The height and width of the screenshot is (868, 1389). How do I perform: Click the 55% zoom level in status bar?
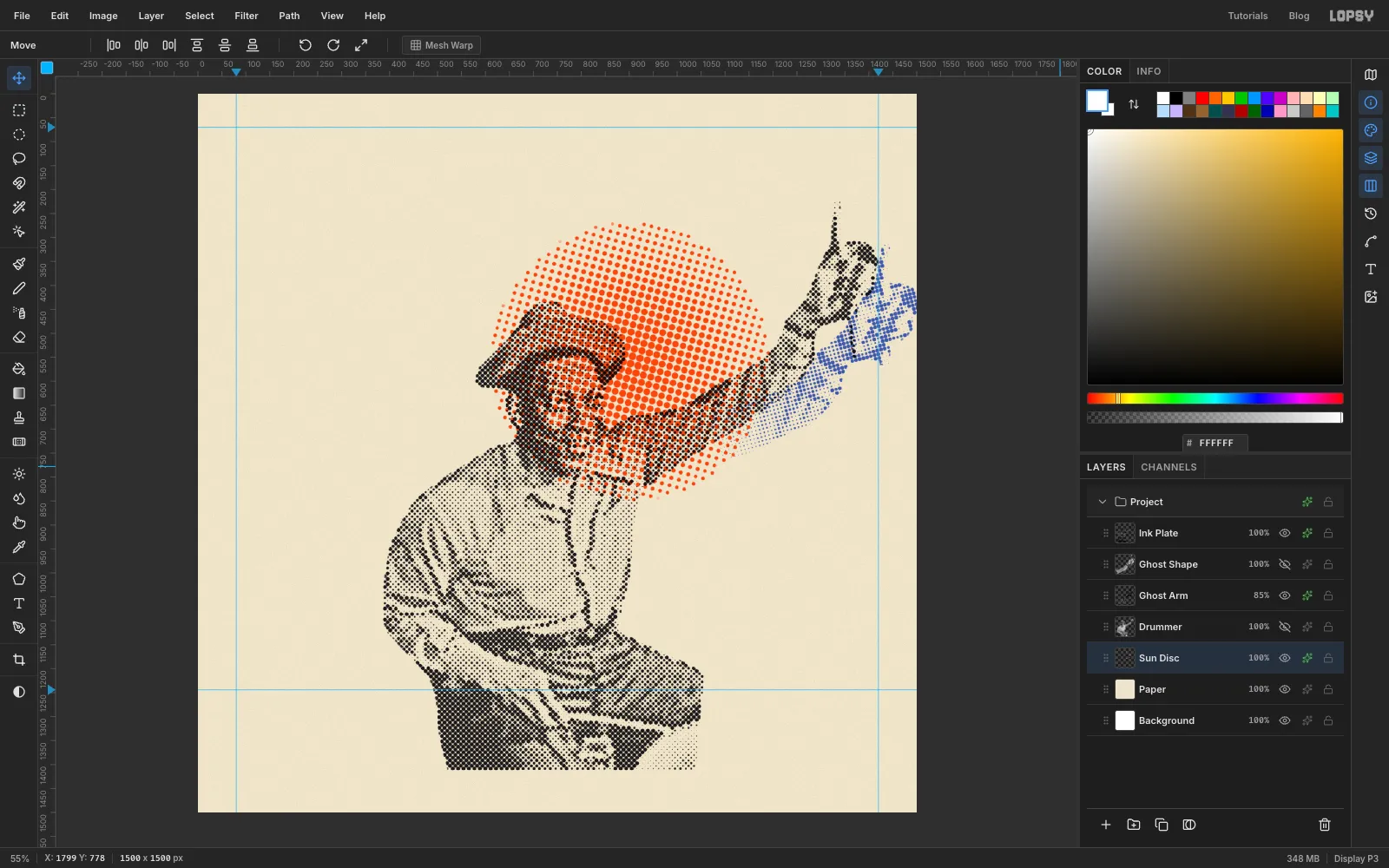(19, 858)
